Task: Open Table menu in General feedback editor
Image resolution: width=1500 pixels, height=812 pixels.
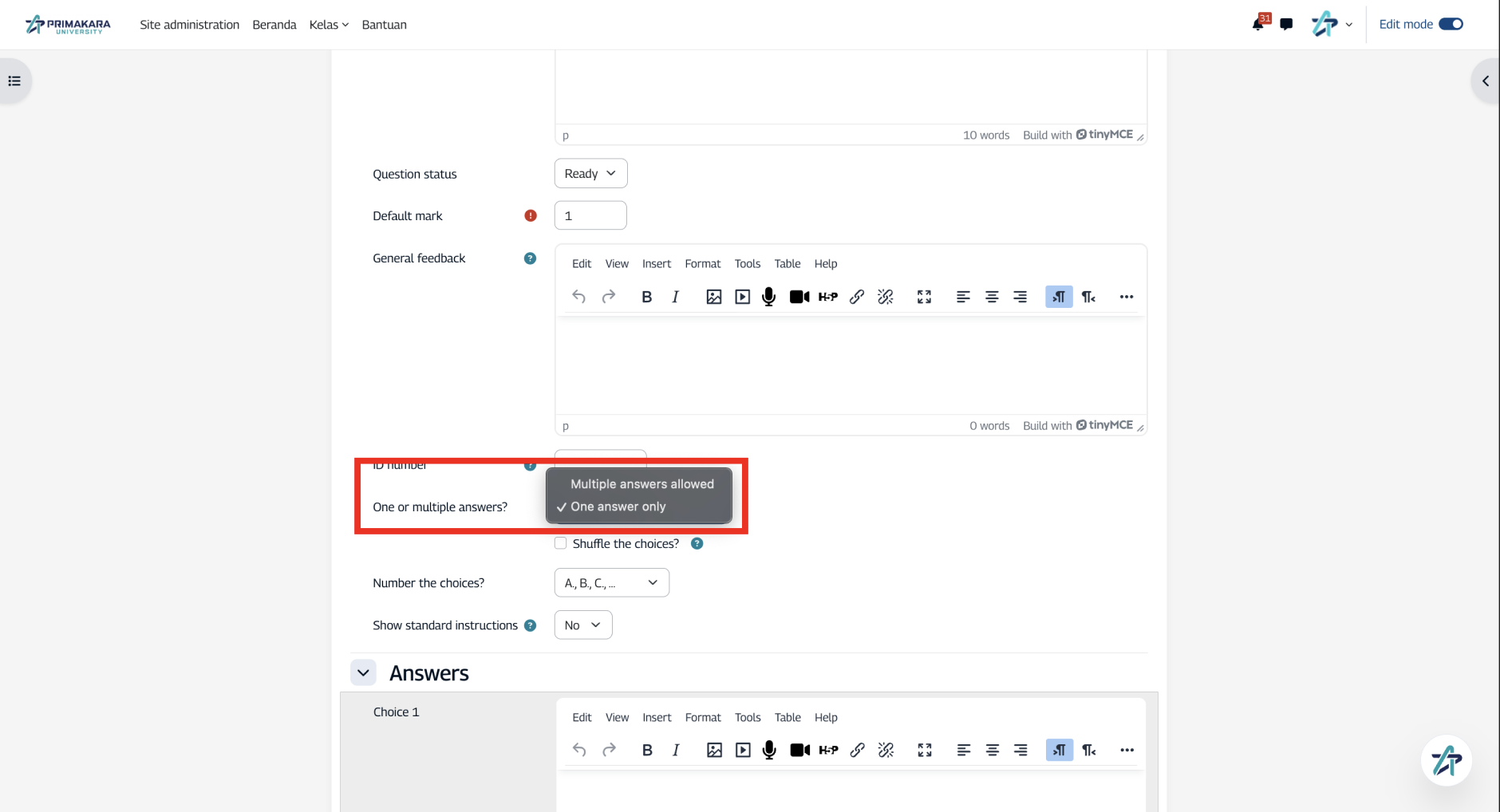Action: tap(787, 264)
